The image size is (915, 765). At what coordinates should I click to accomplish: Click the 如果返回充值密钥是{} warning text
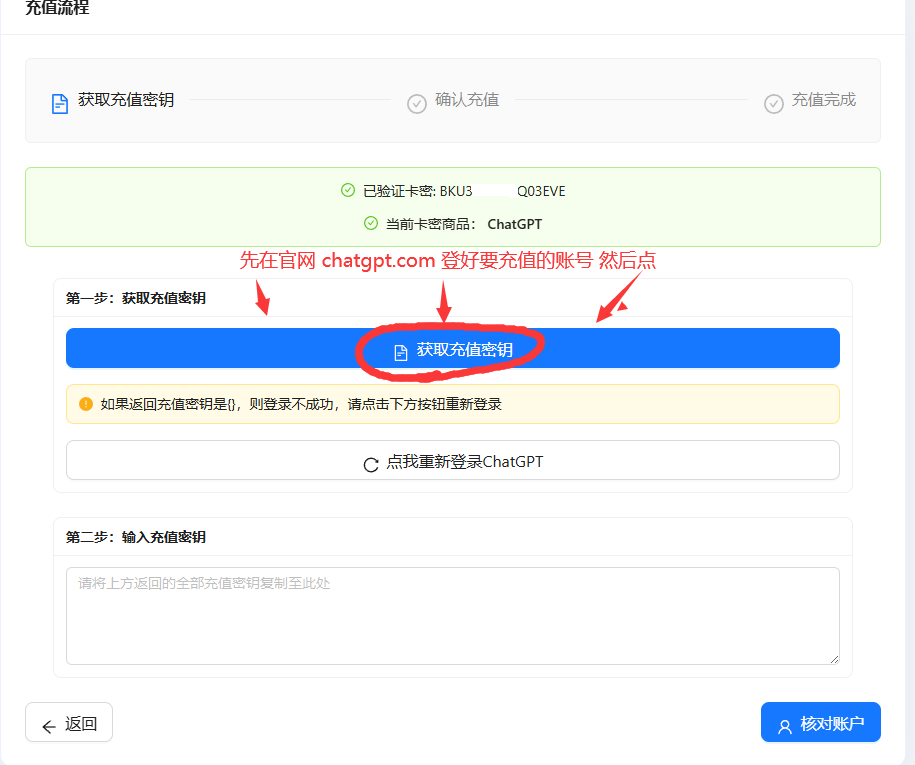(301, 404)
